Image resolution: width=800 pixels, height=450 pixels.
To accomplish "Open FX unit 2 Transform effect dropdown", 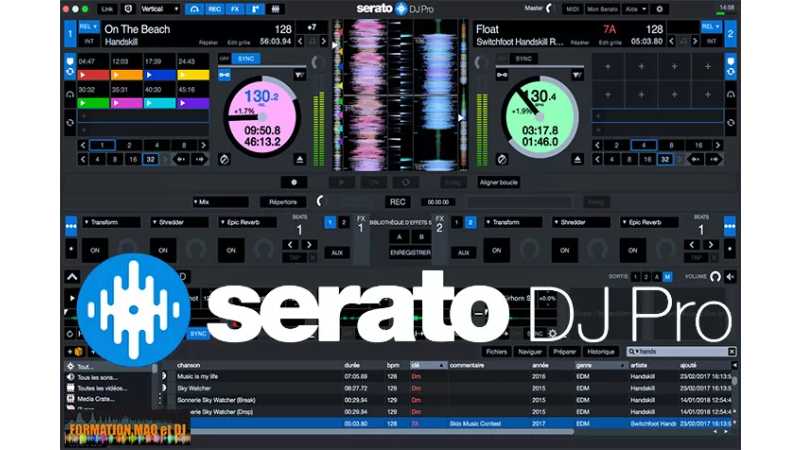I will coord(513,222).
